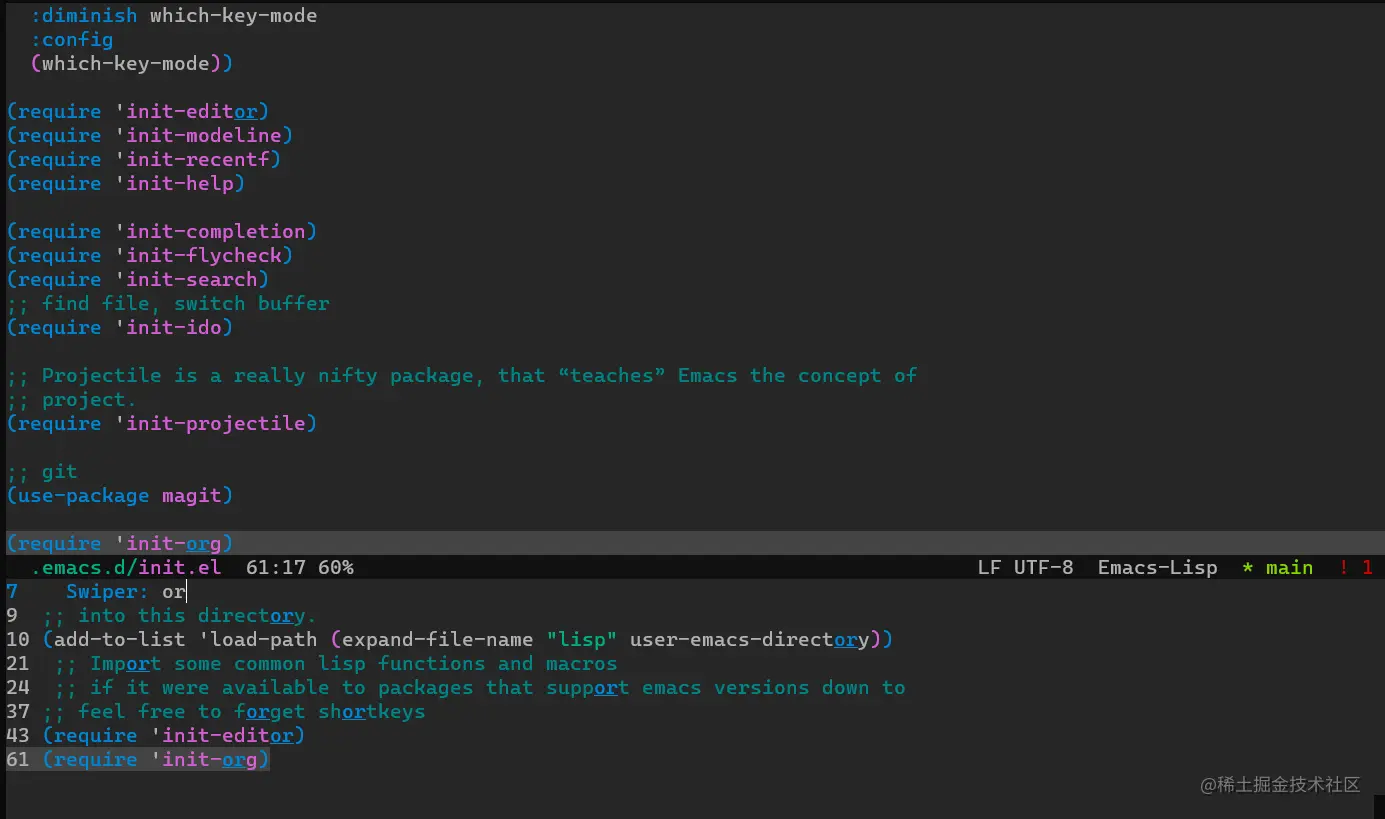
Task: Click the ';; find file, switch buffer' comment
Action: click(168, 303)
